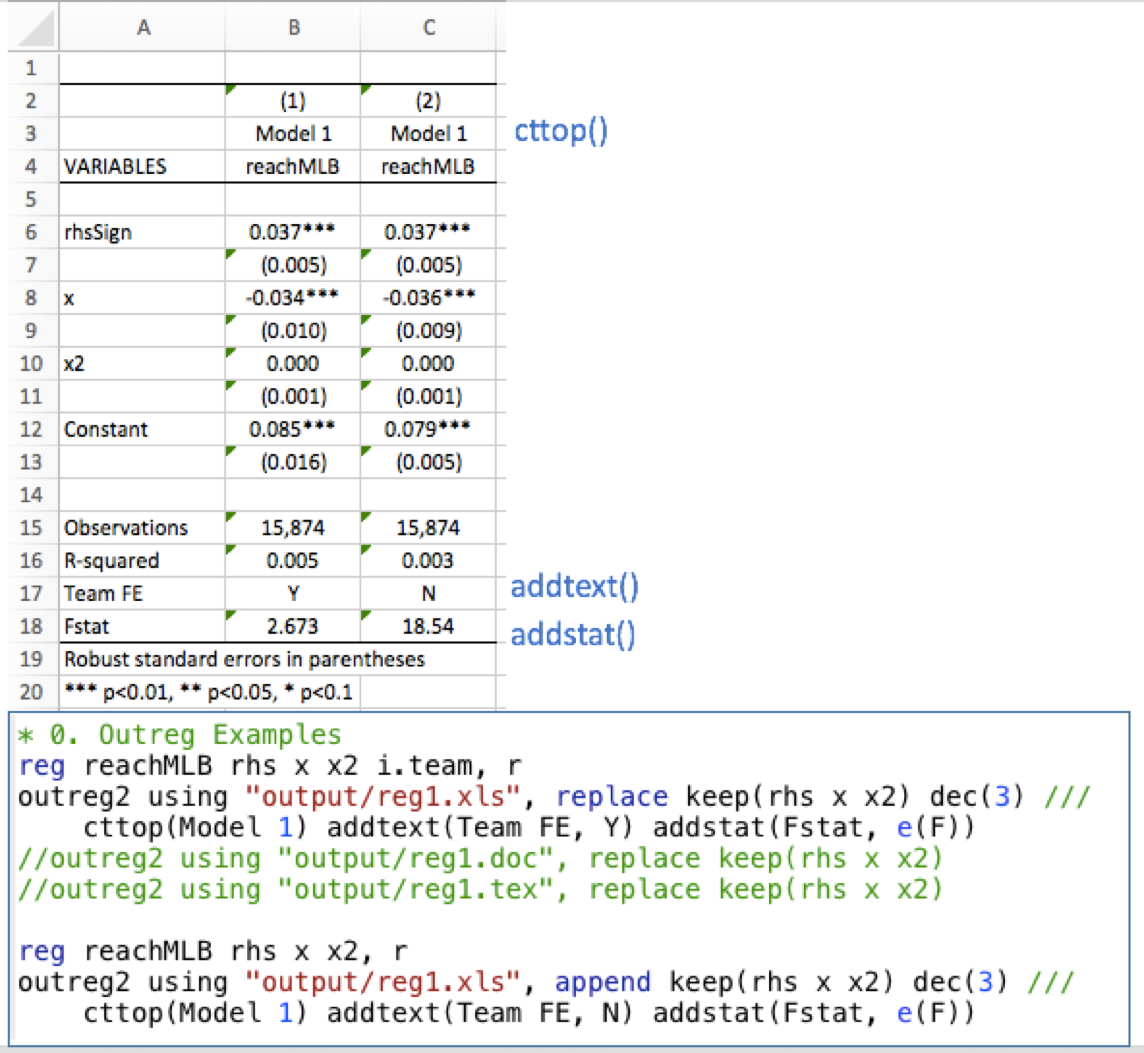1144x1053 pixels.
Task: Click the Fstat label cell
Action: (142, 626)
